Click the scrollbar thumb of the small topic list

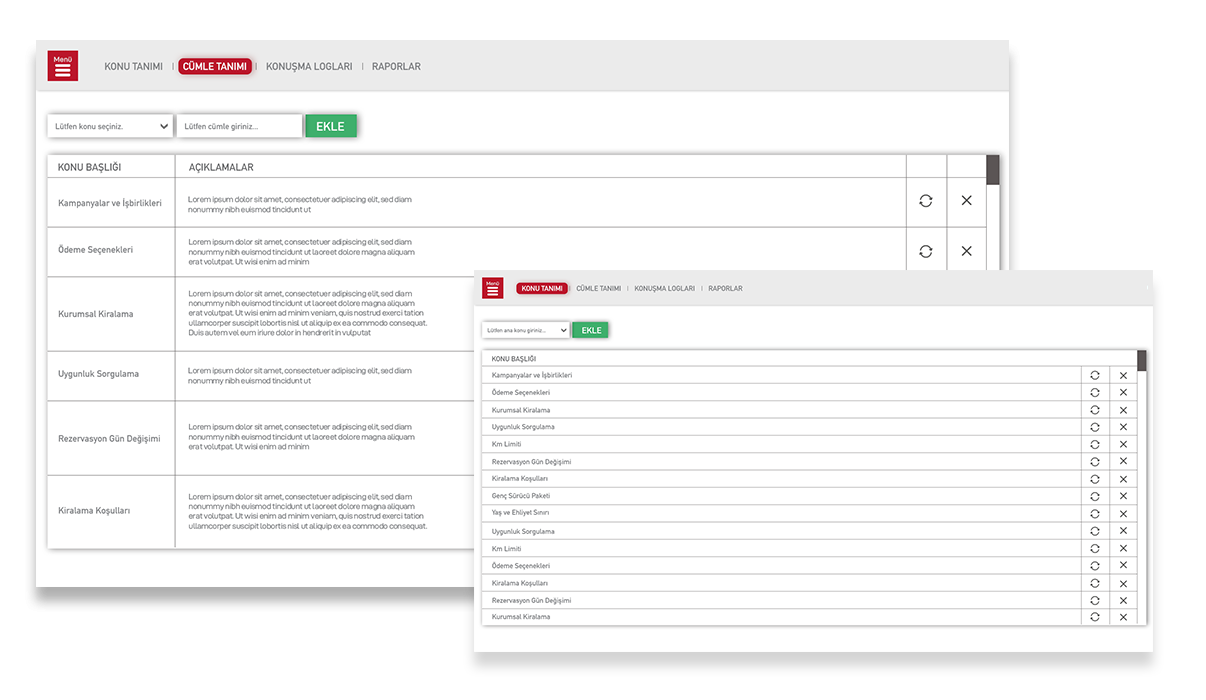tap(1142, 361)
